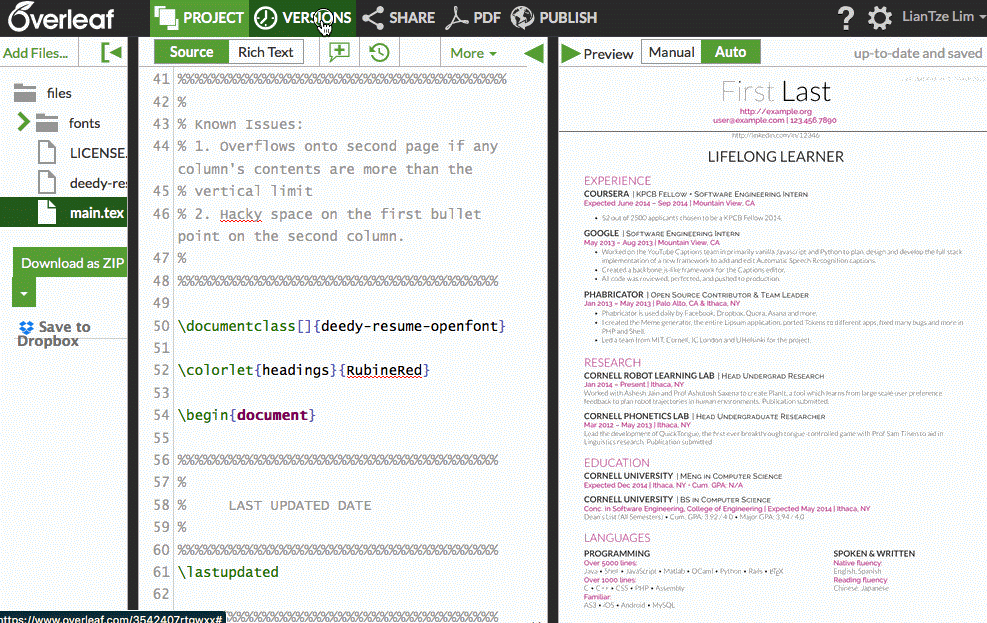Viewport: 987px width, 623px height.
Task: Open the arrow dropdown below Download as ZIP
Action: 25,294
